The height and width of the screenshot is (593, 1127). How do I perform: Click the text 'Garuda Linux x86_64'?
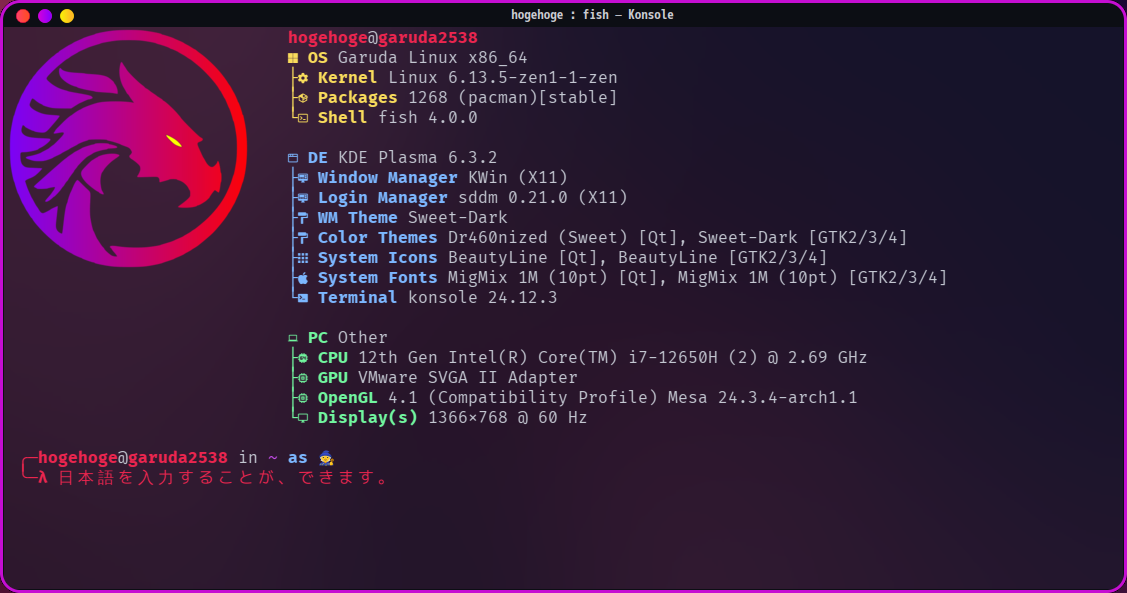(433, 58)
